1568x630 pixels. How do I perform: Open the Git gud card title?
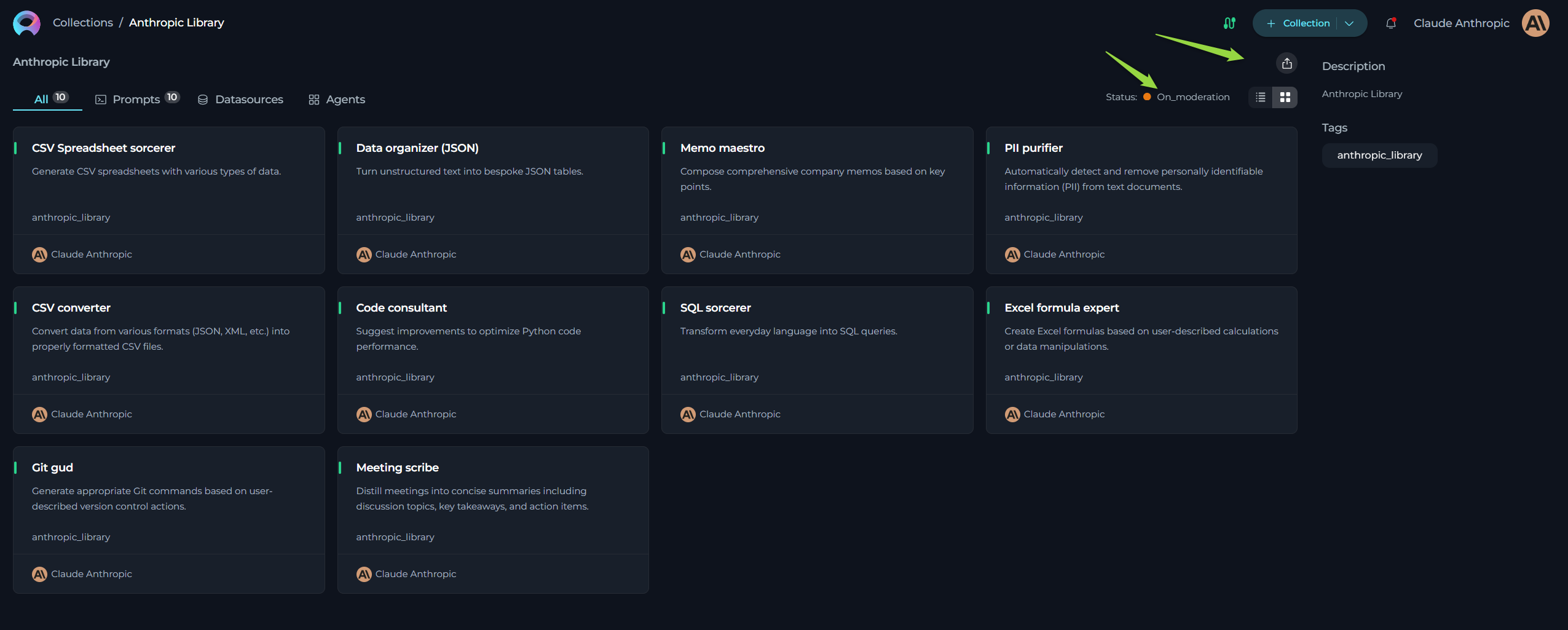52,468
